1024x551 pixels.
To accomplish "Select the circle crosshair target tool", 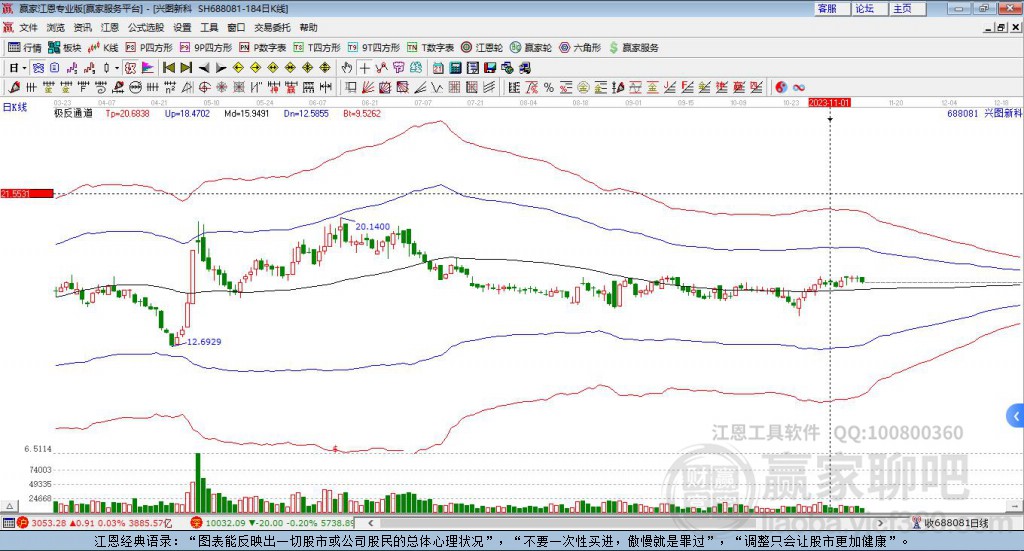I will coord(204,87).
